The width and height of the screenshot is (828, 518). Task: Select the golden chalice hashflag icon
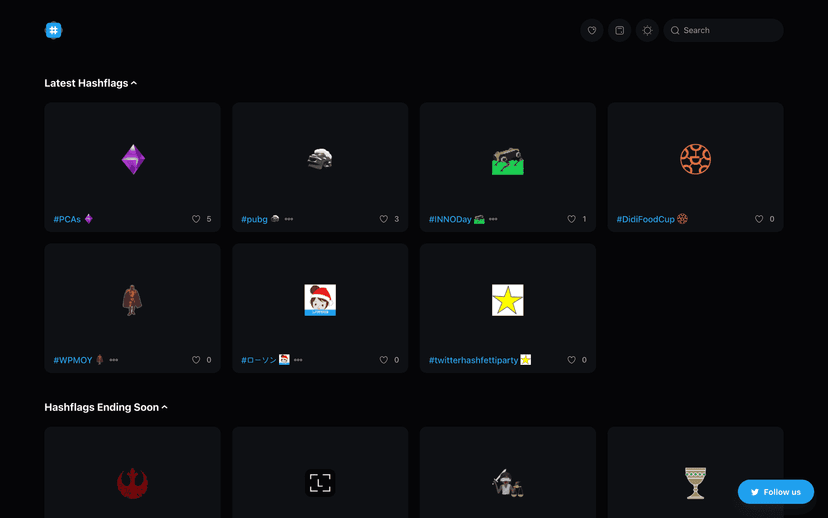tap(695, 483)
